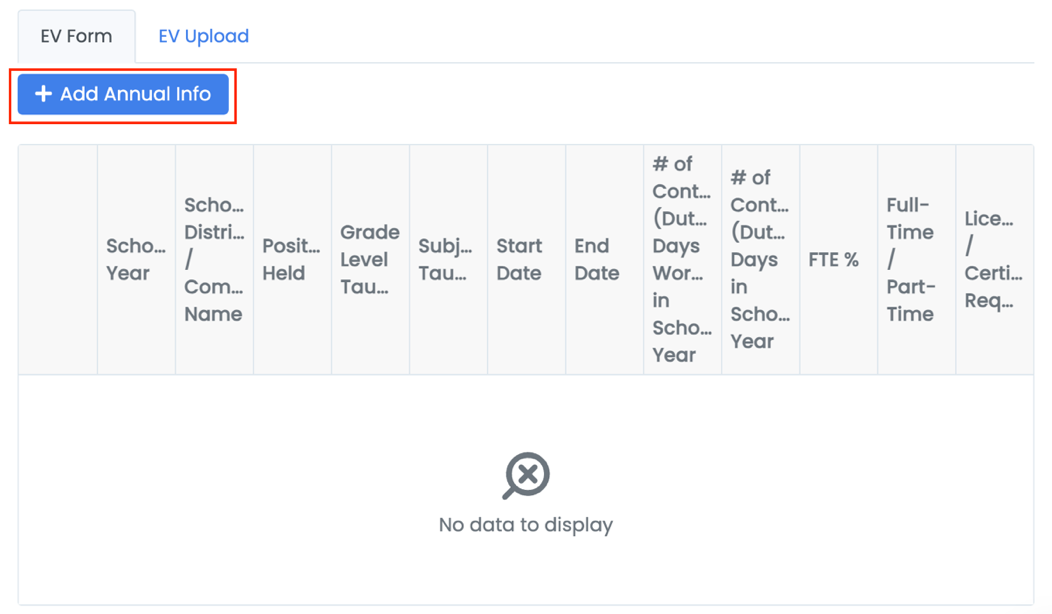Click the Subject Taught column header
The height and width of the screenshot is (614, 1052).
click(x=448, y=260)
